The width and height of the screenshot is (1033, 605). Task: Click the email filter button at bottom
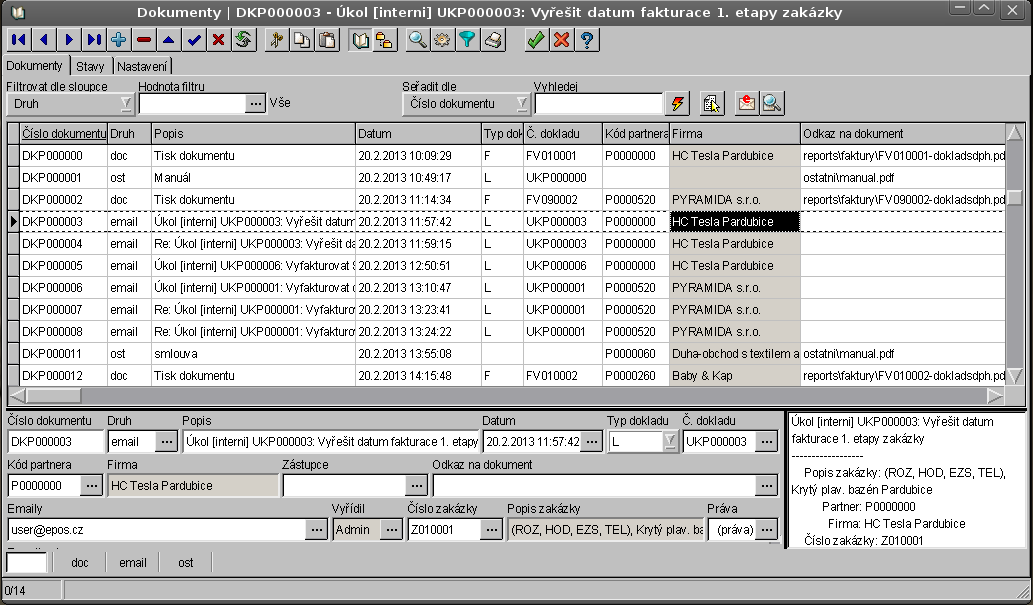[133, 563]
